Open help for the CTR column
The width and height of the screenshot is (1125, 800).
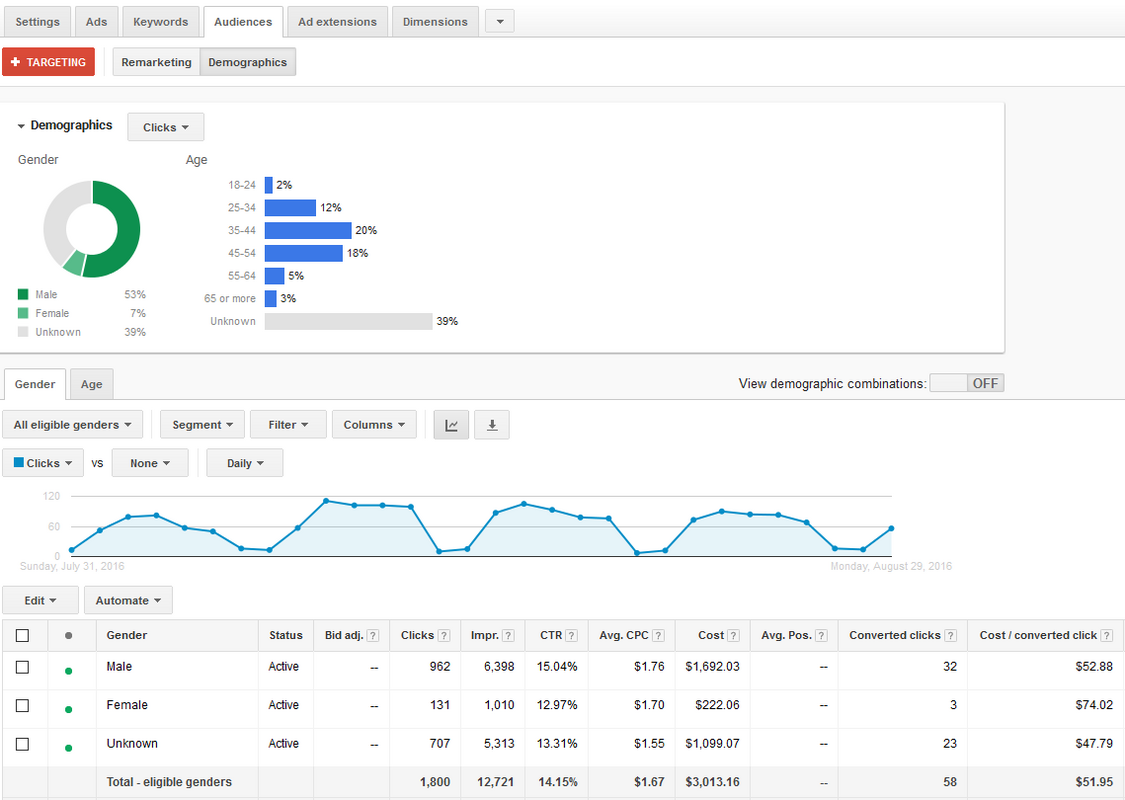click(572, 634)
